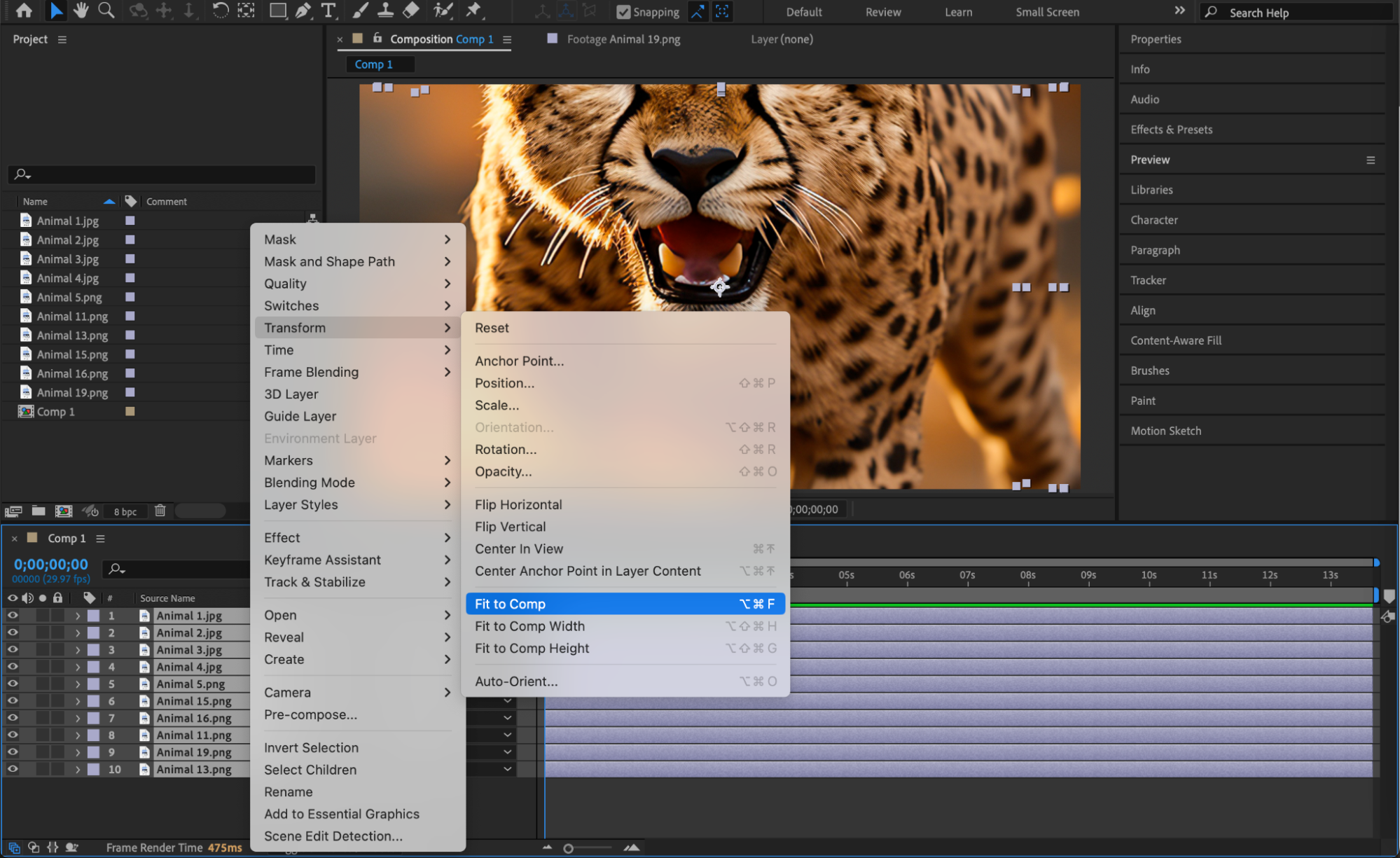Hide the Animal 13.png layer visibility
Viewport: 1400px width, 858px height.
13,769
